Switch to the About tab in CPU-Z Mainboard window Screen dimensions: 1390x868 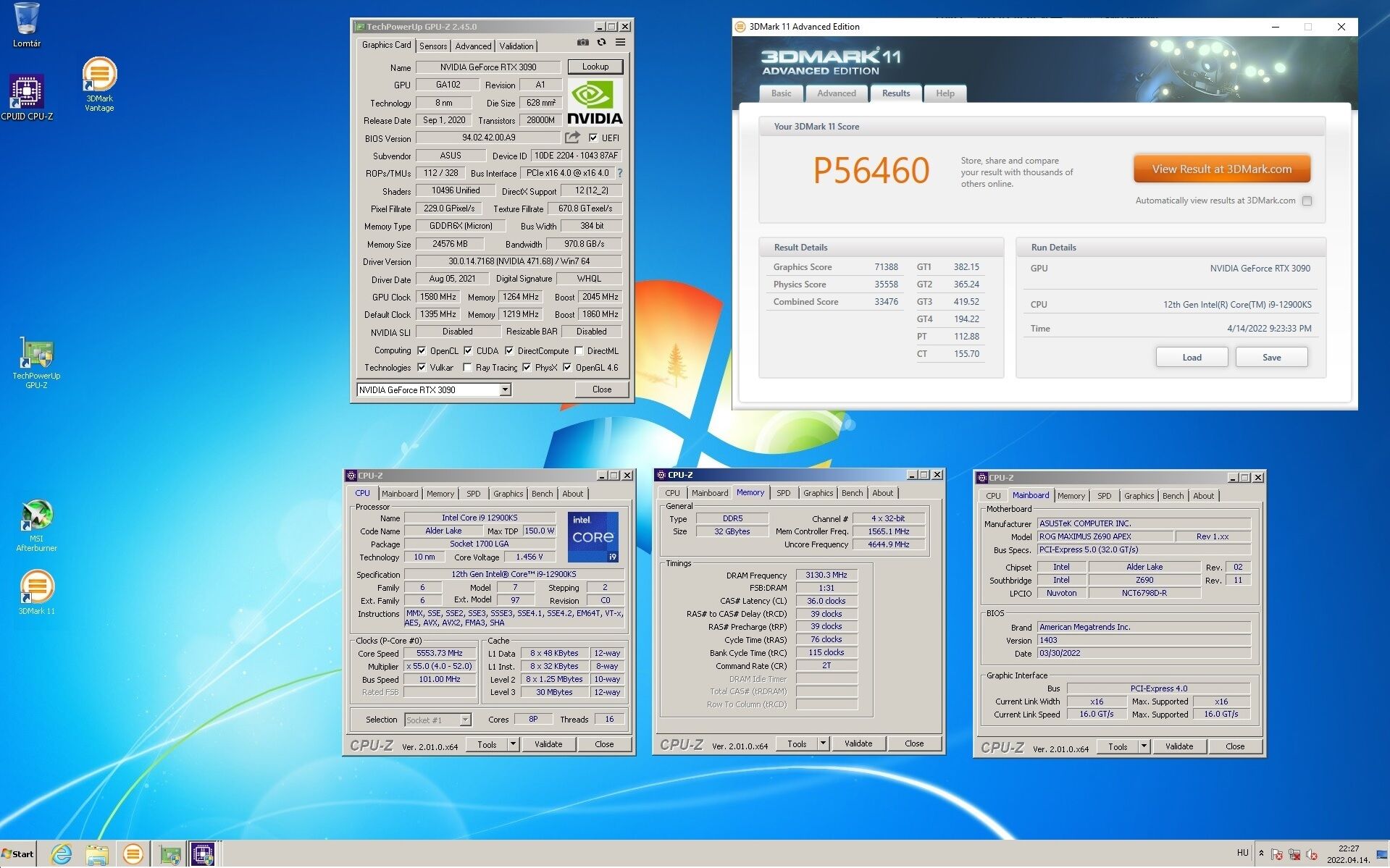[1203, 496]
